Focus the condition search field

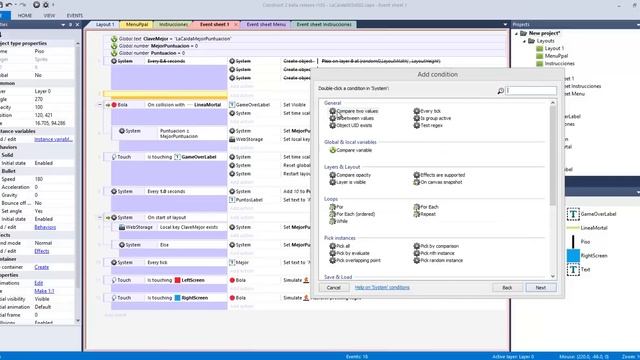click(531, 91)
